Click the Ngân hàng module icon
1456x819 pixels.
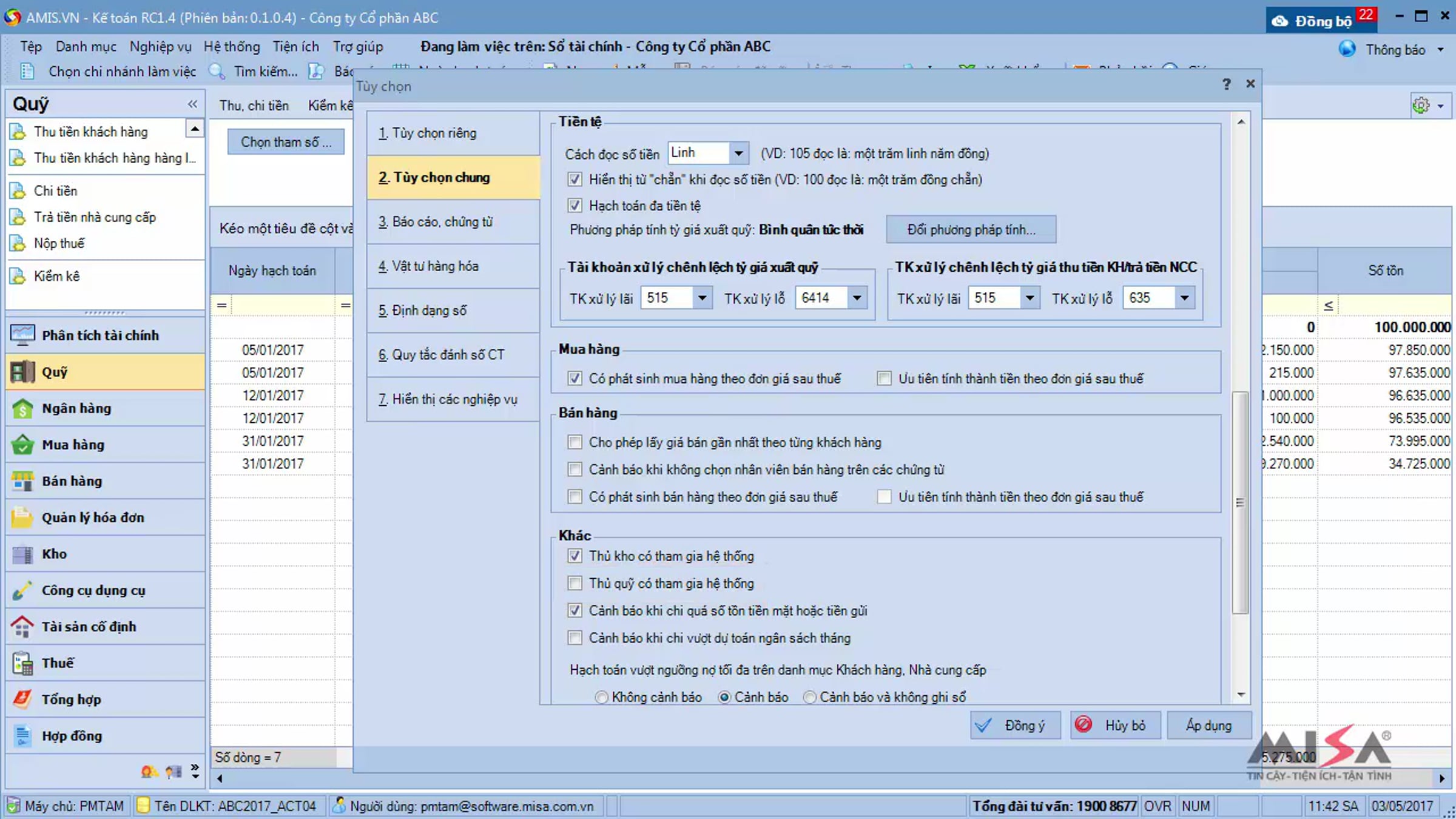(x=22, y=408)
